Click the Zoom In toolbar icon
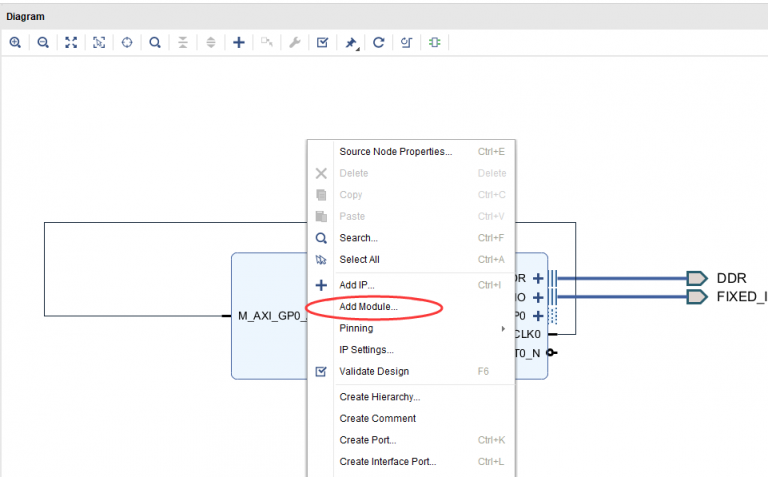Image resolution: width=768 pixels, height=477 pixels. (15, 43)
